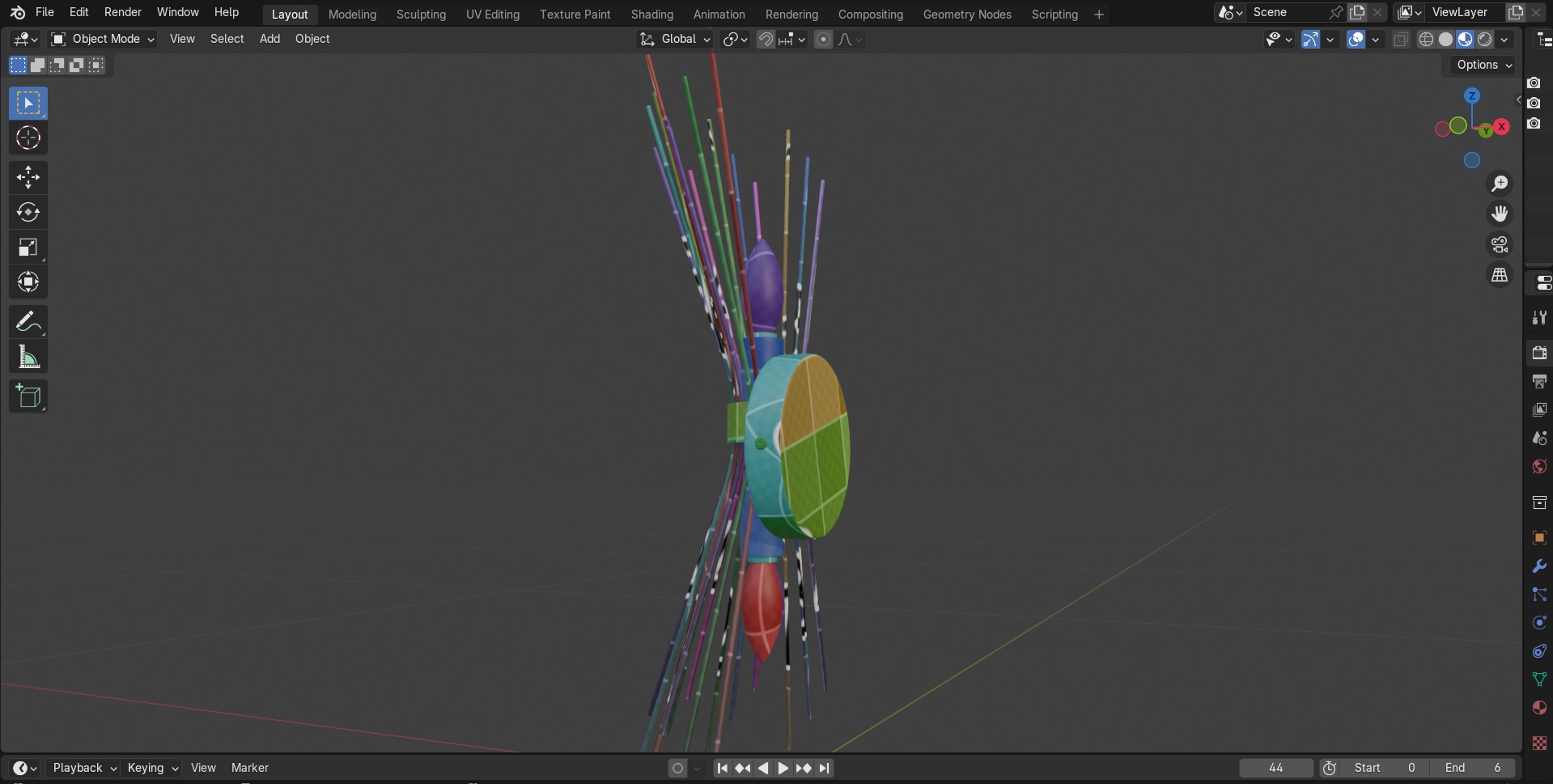Click the Marker button in timeline
The image size is (1553, 784).
tap(250, 768)
